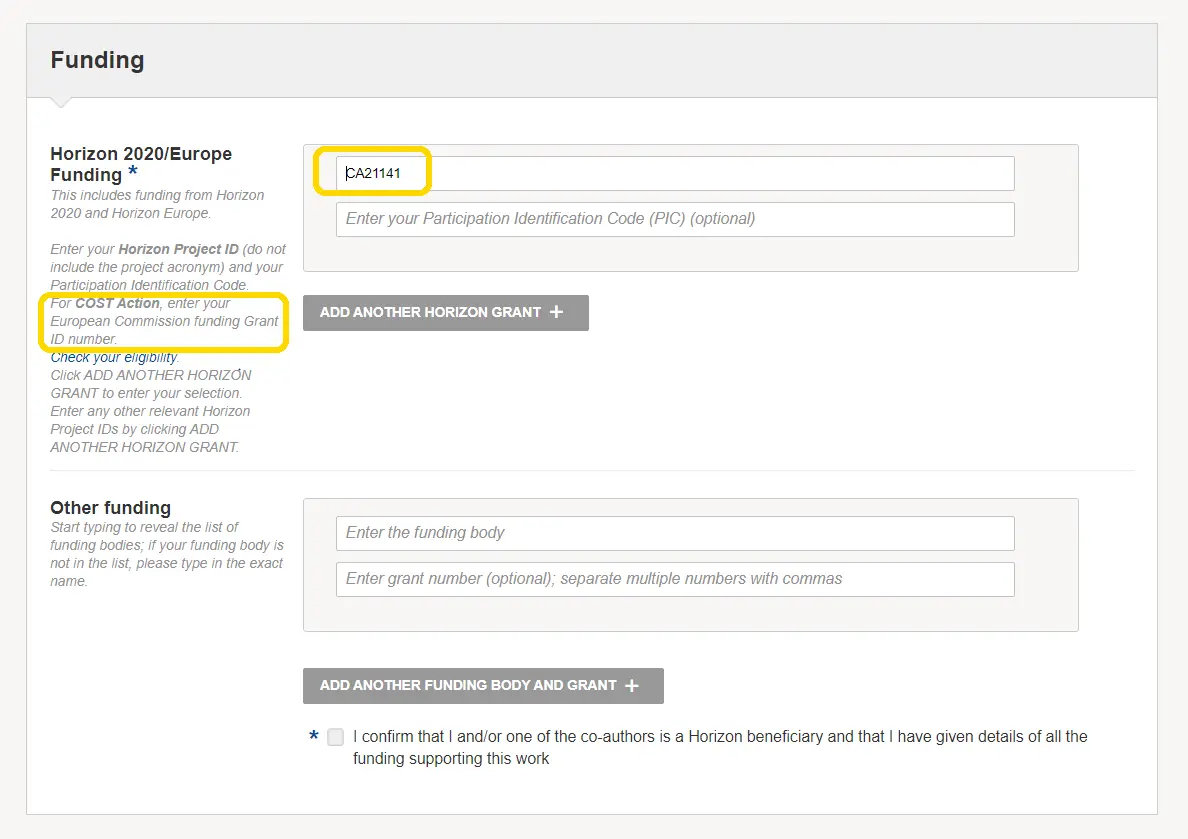The image size is (1188, 839).
Task: Click the plus icon on ADD ANOTHER HORIZON GRANT
Action: [x=556, y=312]
